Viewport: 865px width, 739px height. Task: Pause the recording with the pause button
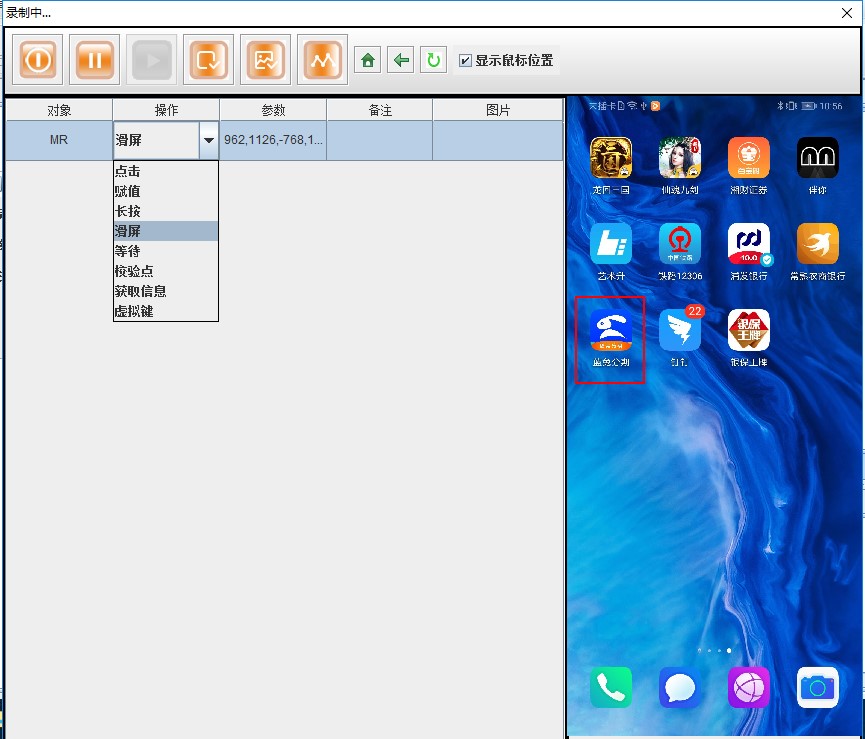95,60
